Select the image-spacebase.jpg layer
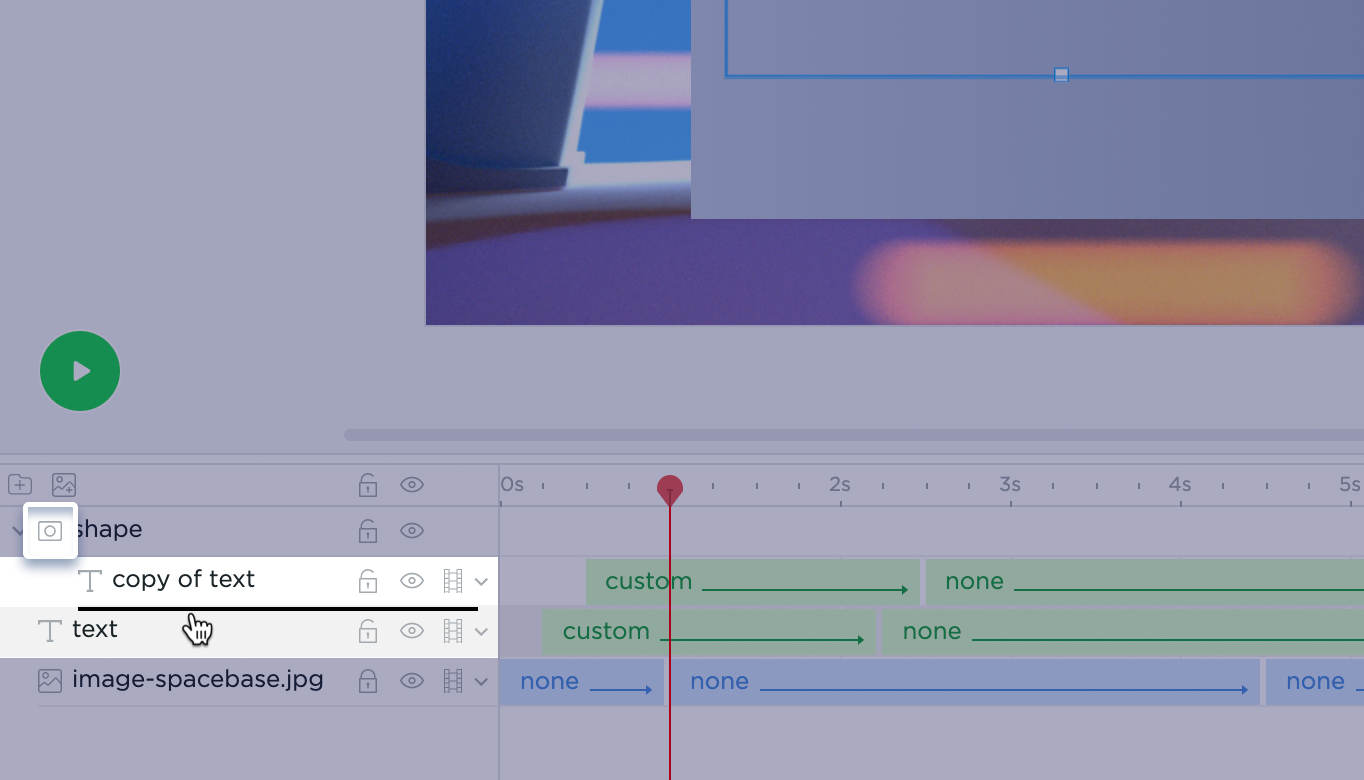 (x=198, y=680)
